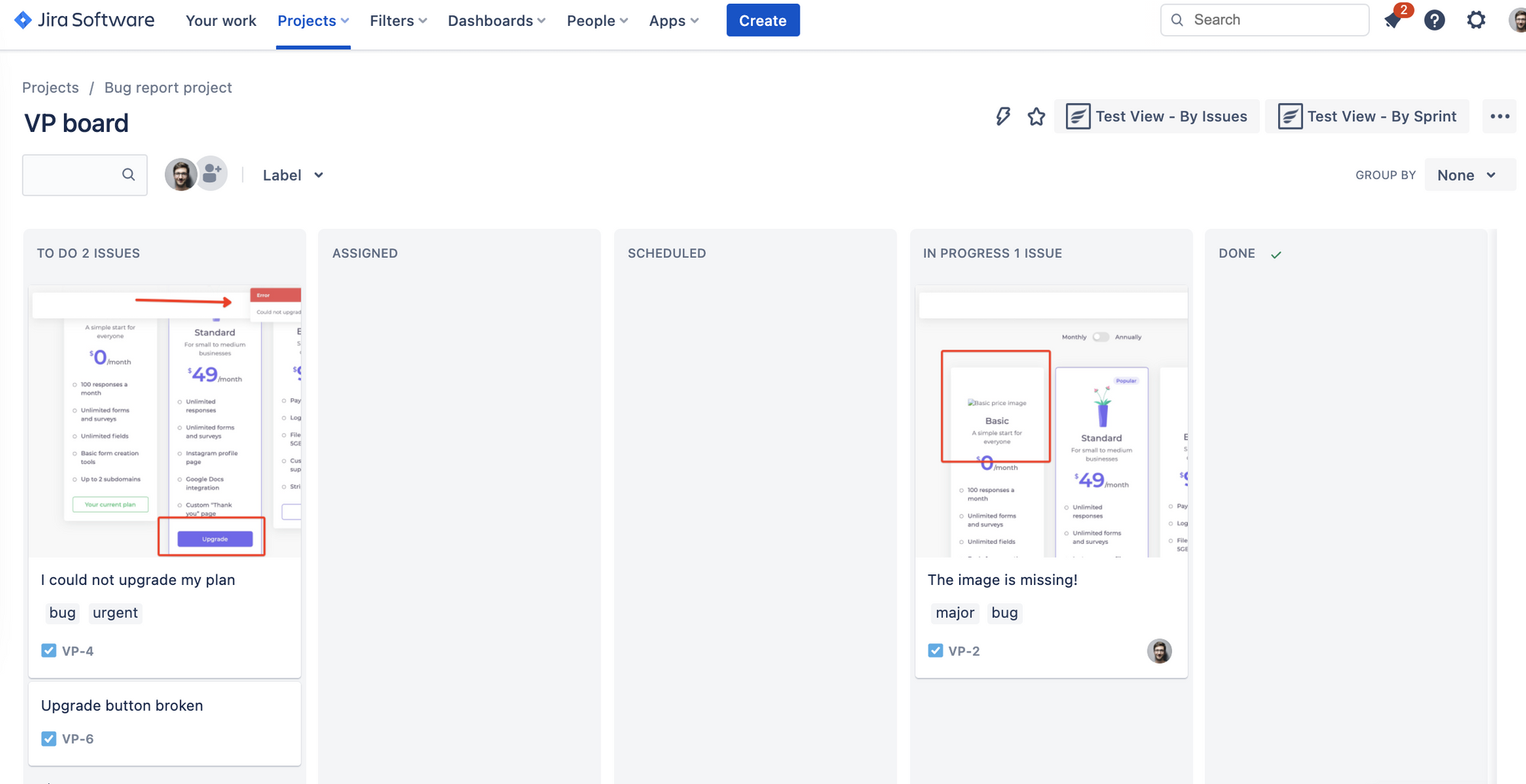Click the Projects breadcrumb link
Viewport: 1526px width, 784px height.
(50, 88)
